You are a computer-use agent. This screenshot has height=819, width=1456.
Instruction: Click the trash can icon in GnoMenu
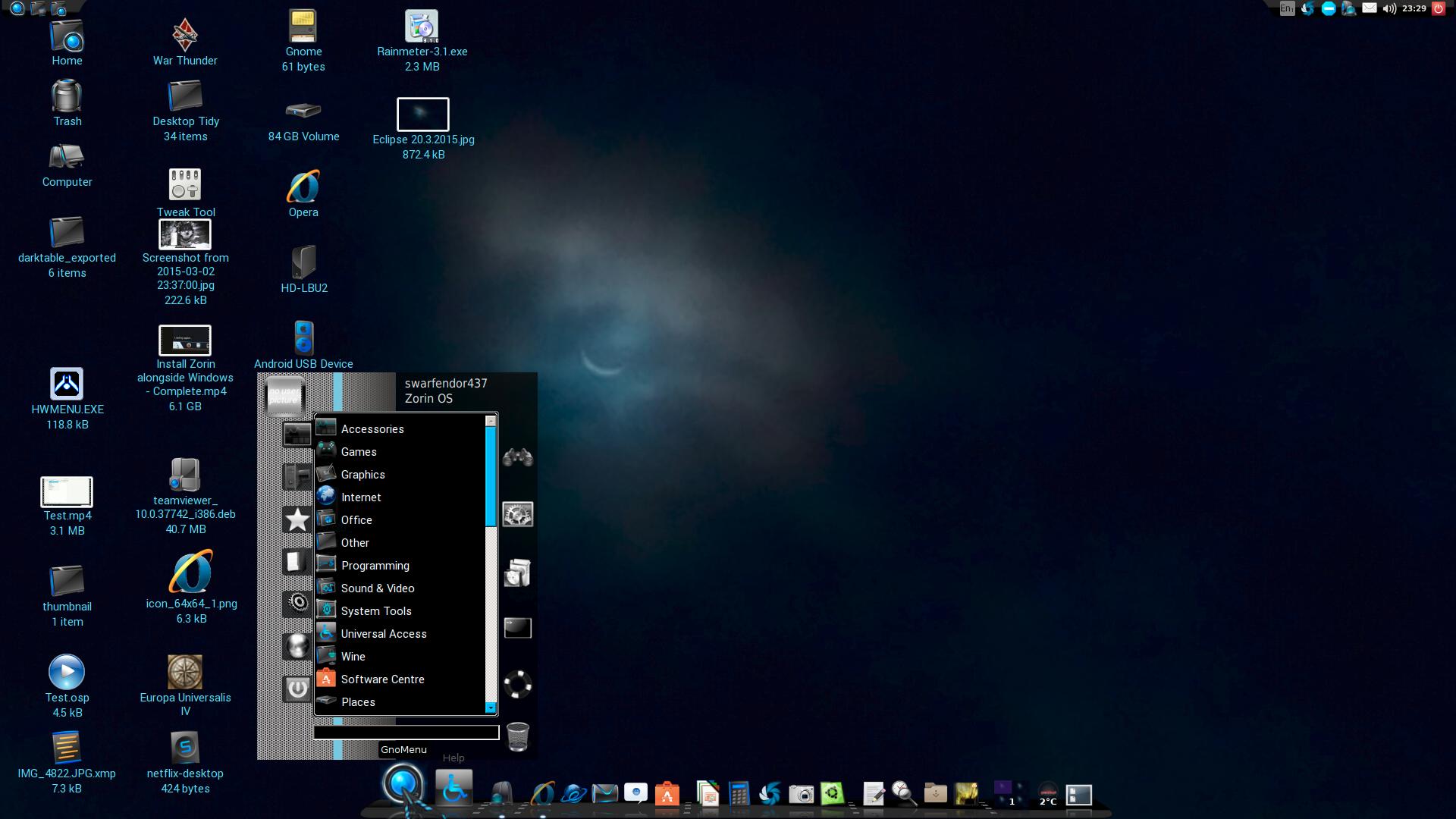[x=518, y=736]
